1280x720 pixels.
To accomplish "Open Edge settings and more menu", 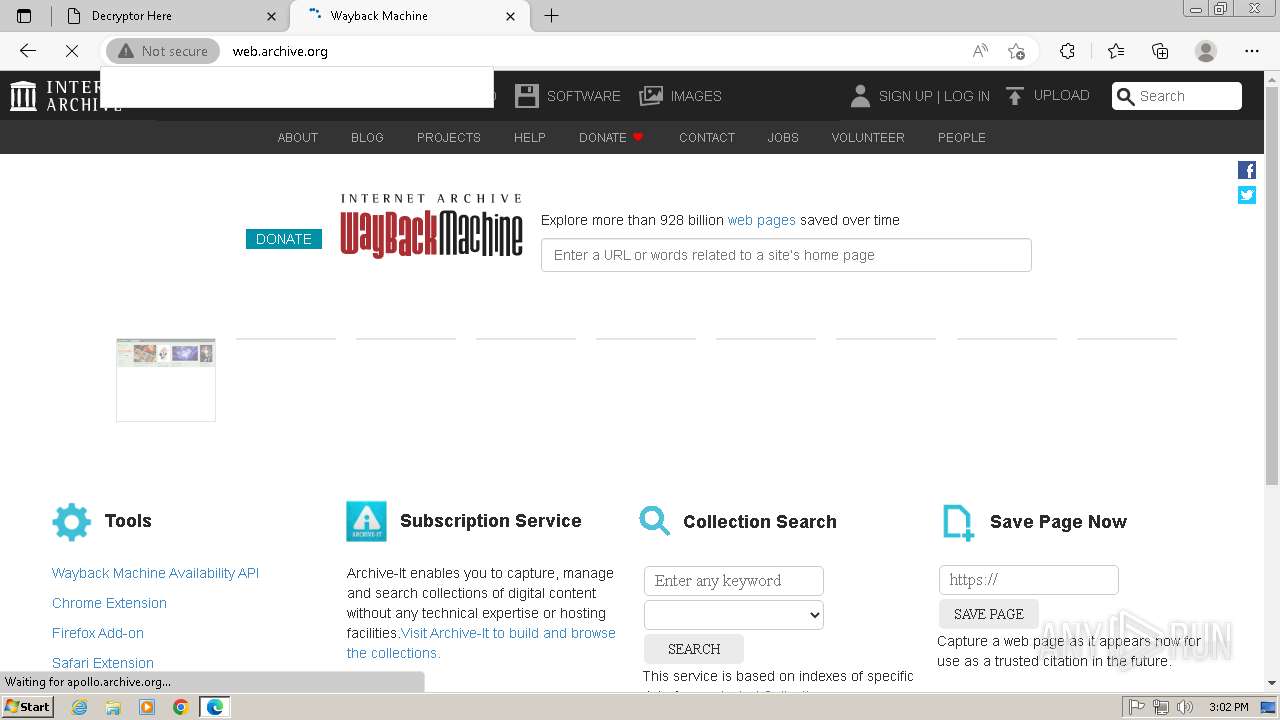I will [x=1252, y=51].
